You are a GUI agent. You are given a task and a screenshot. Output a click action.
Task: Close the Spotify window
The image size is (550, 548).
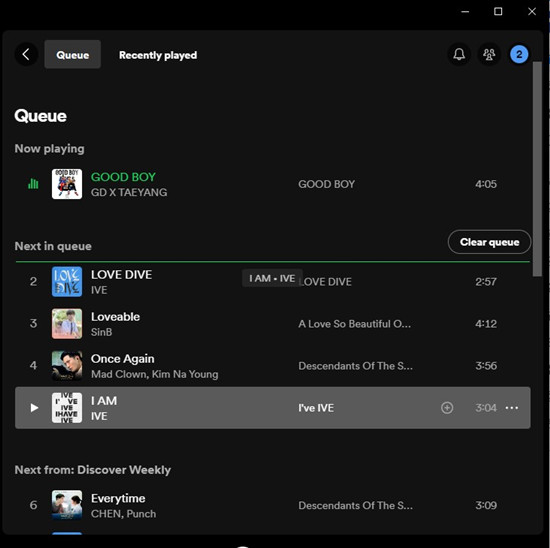(x=532, y=12)
